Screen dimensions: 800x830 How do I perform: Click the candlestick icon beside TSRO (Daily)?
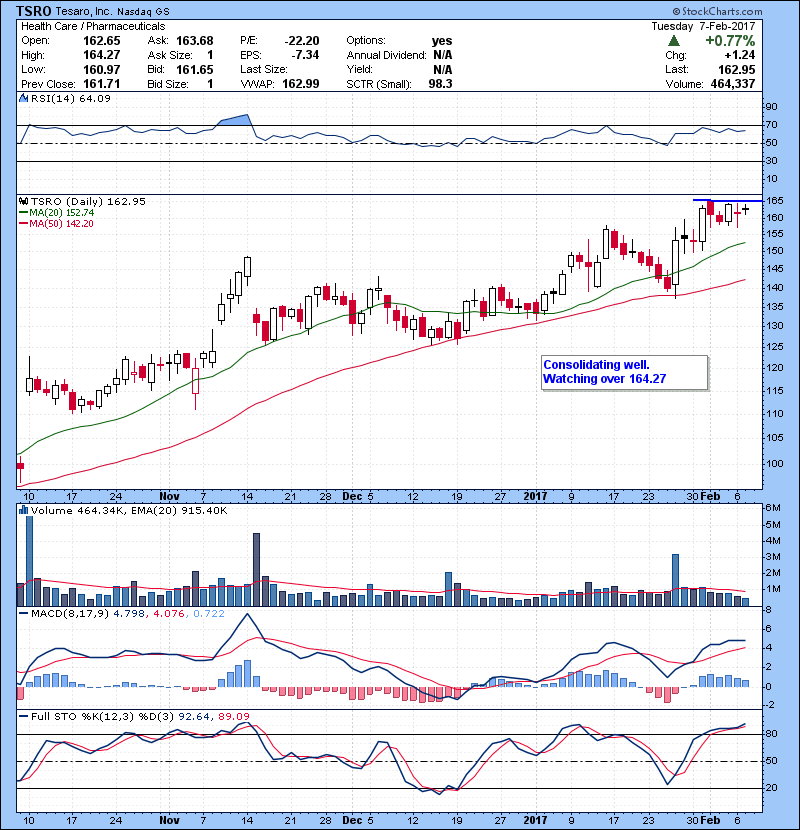(x=23, y=201)
